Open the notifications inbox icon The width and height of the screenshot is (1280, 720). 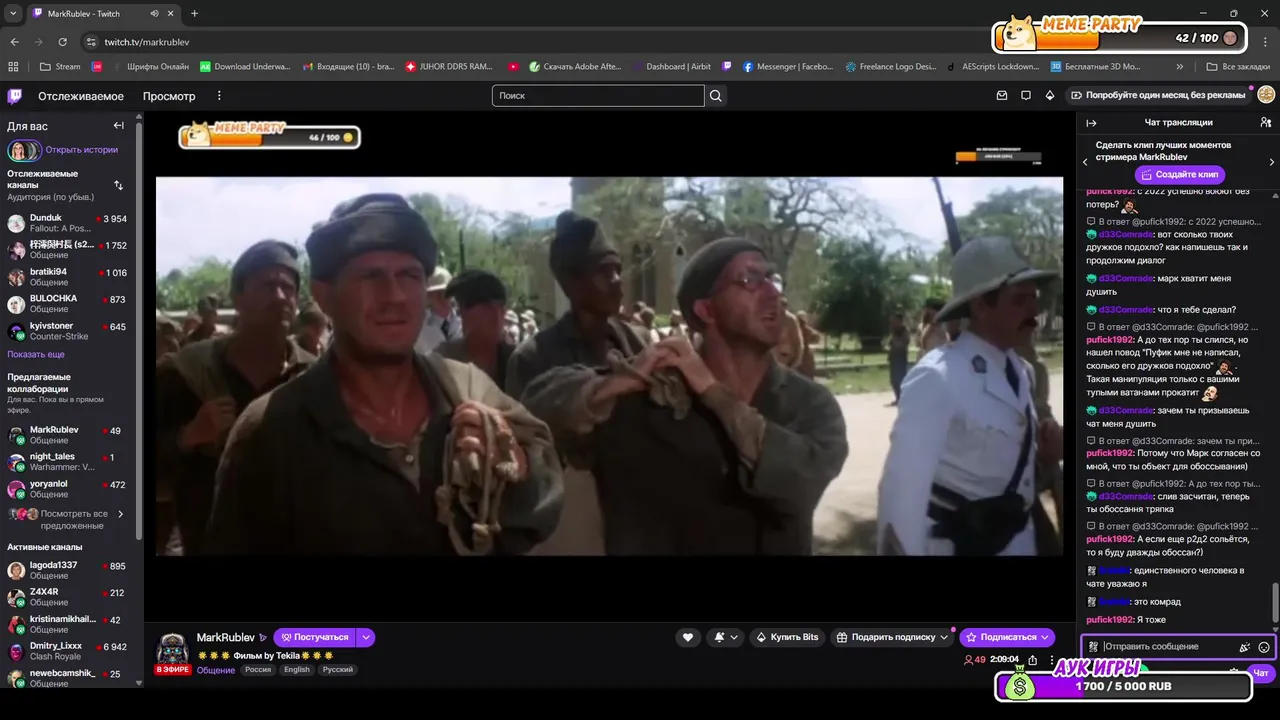[1002, 96]
